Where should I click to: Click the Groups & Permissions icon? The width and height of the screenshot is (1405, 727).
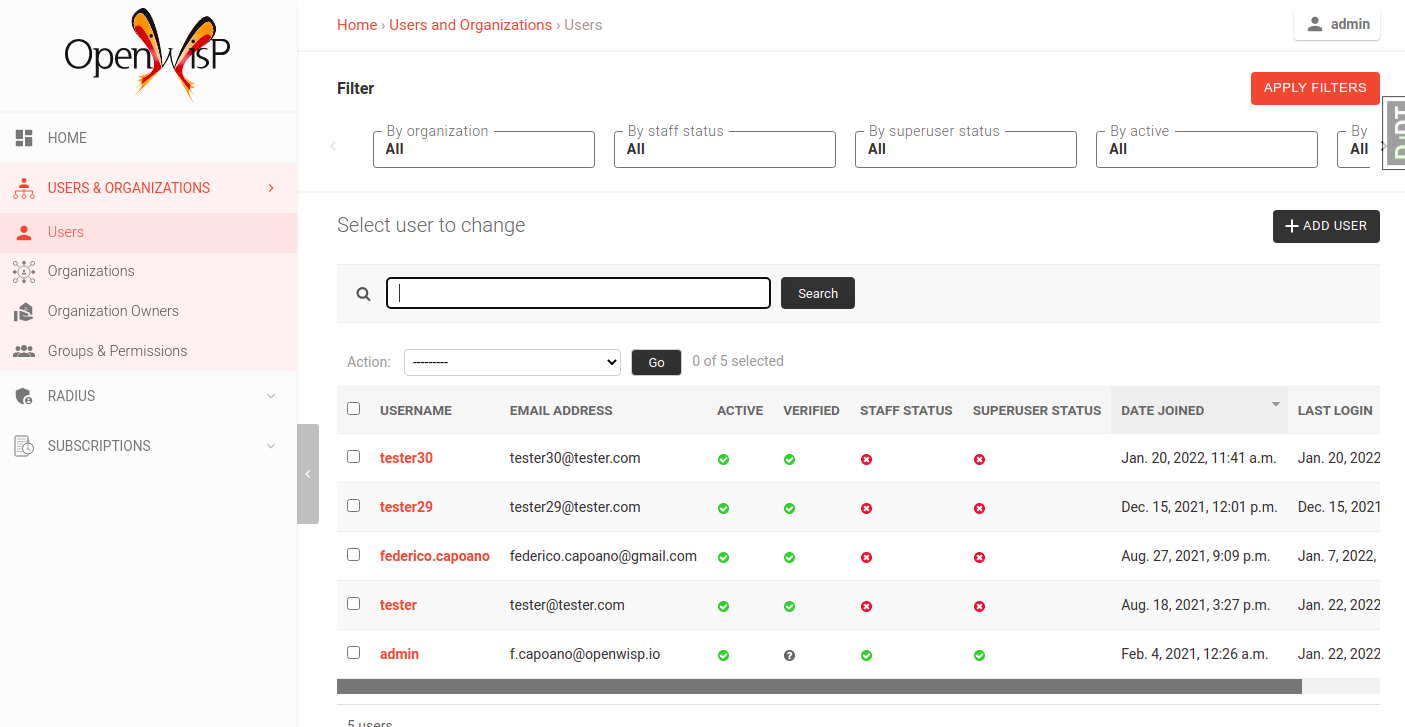pos(24,350)
